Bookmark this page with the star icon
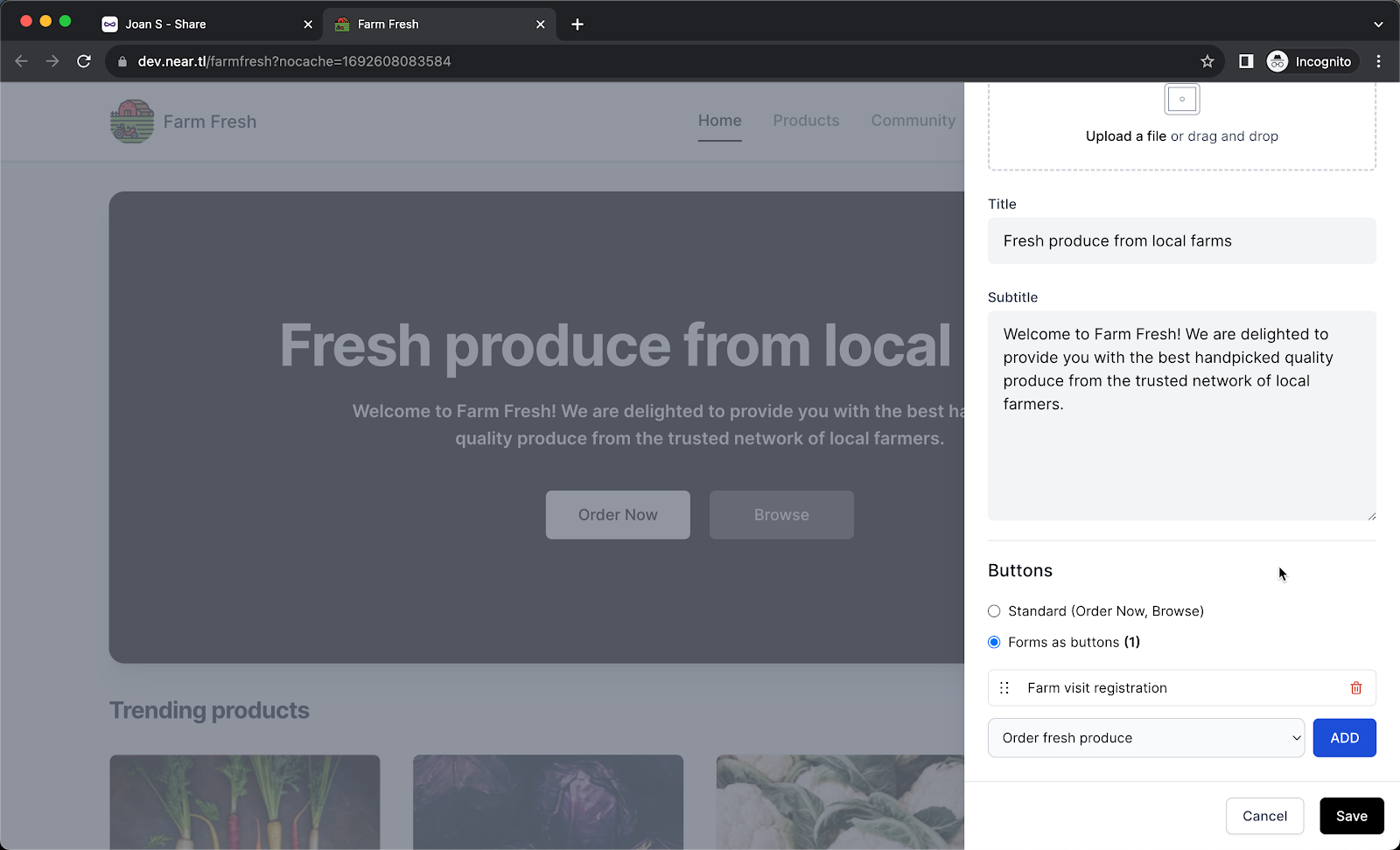 click(1207, 61)
